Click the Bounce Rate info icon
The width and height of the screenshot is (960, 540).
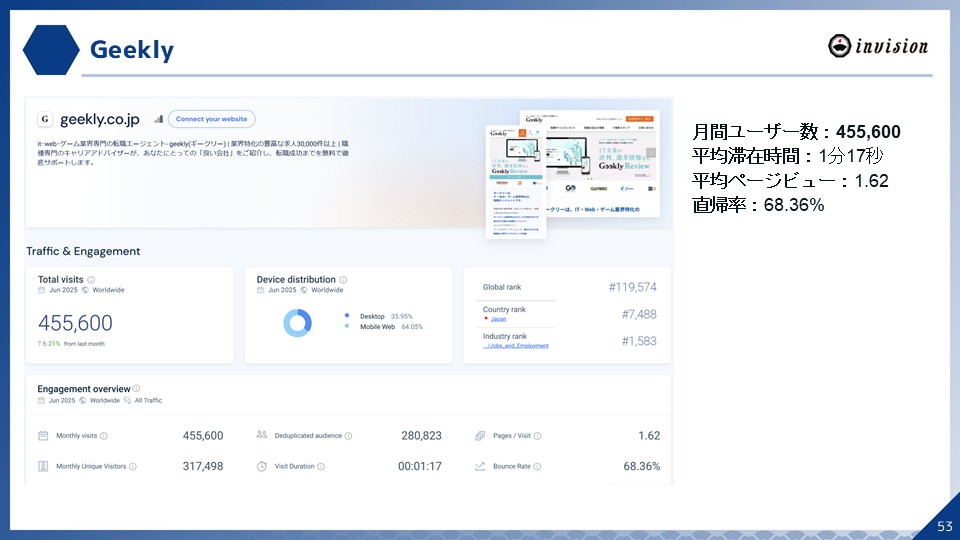tap(537, 467)
